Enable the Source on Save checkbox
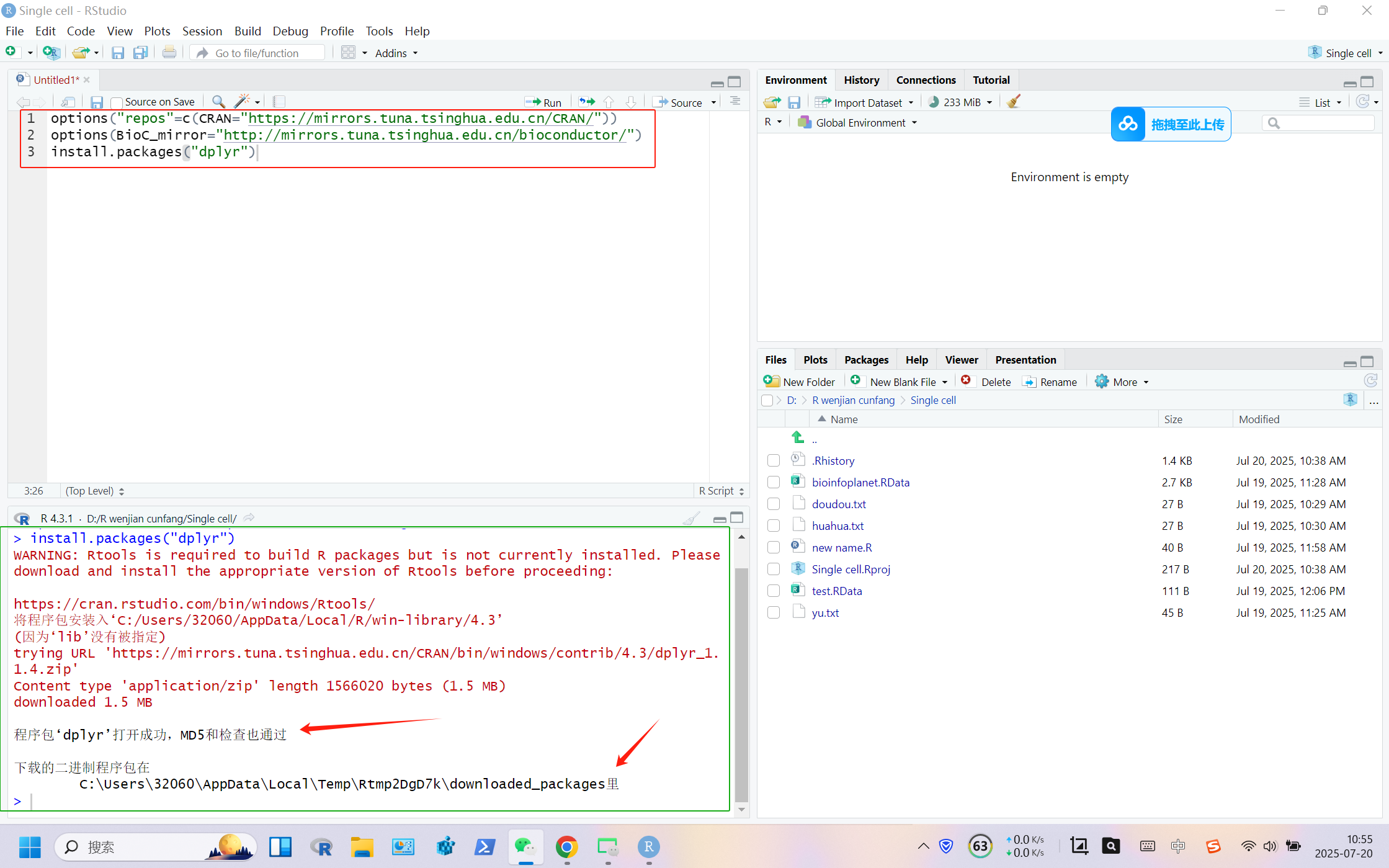 117,102
